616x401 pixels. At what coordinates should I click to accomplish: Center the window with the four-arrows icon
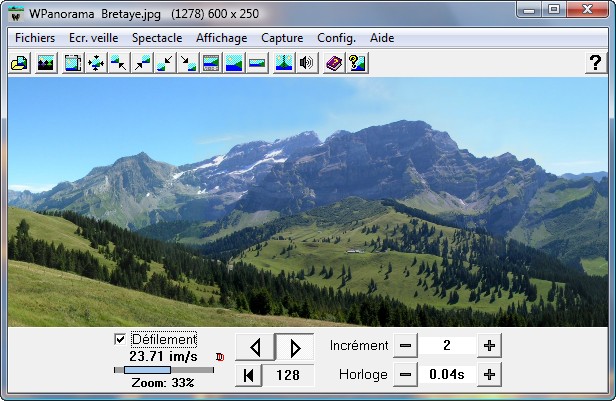[96, 63]
